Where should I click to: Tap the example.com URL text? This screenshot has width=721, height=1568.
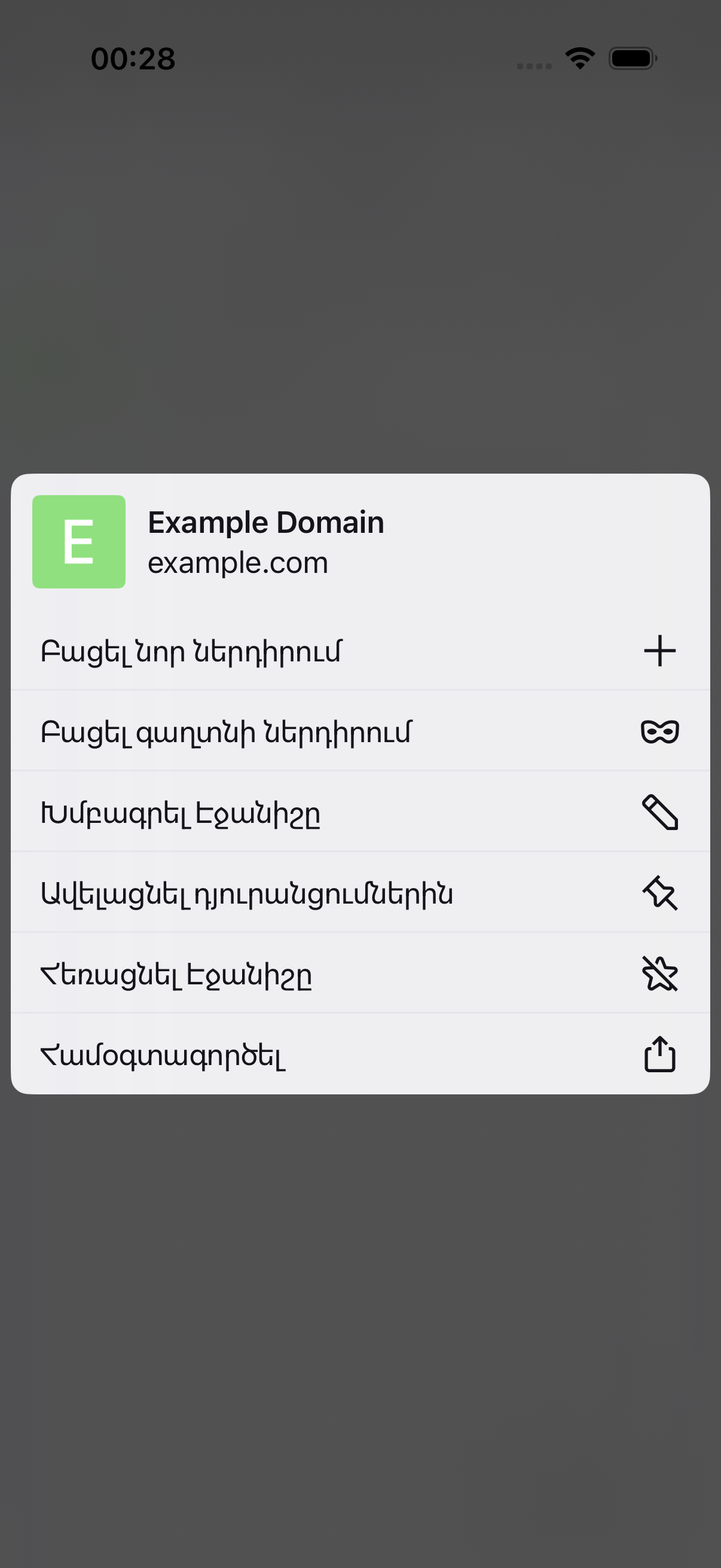238,562
